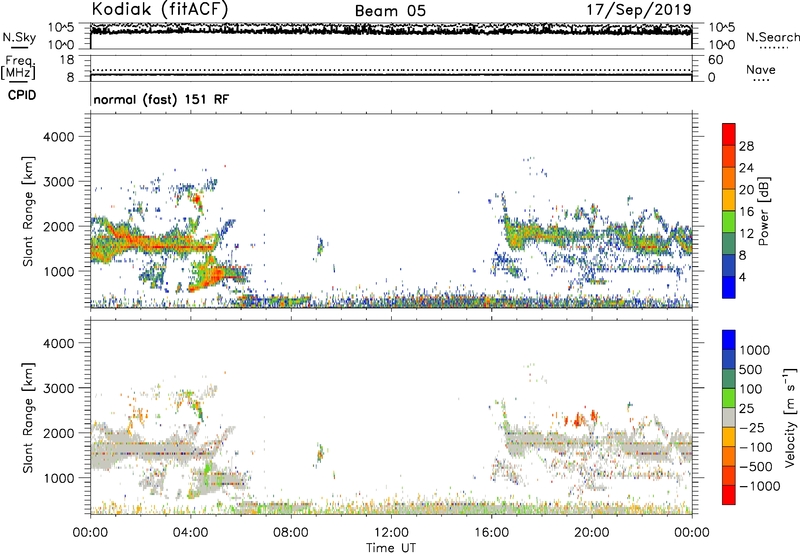Click "Slant Range [km]" label of velocity panel
This screenshot has height=554, width=800.
28,418
